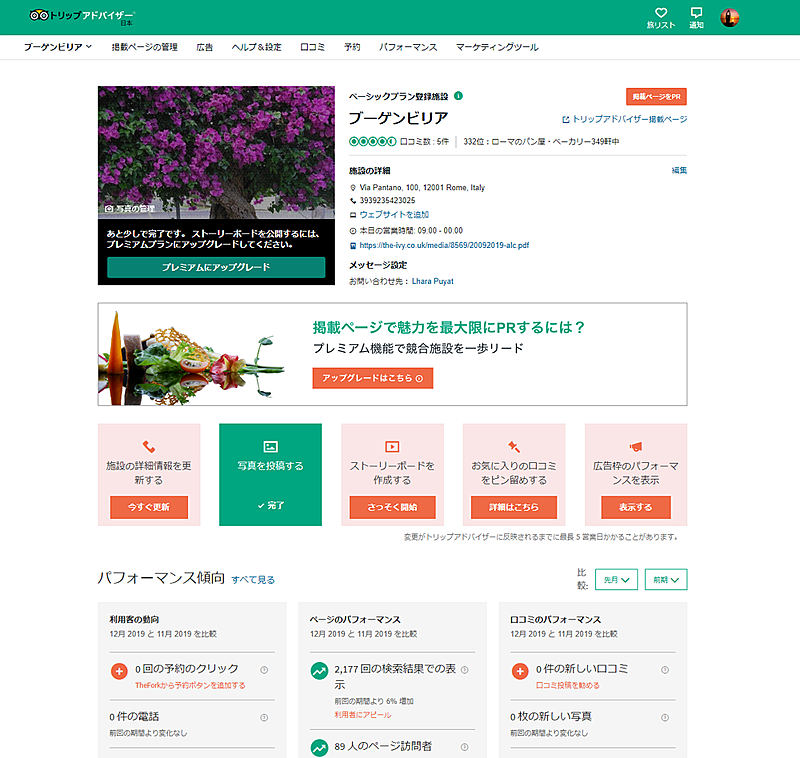Click the clock icon beside 本日の営業時間
This screenshot has height=758, width=800.
353,231
